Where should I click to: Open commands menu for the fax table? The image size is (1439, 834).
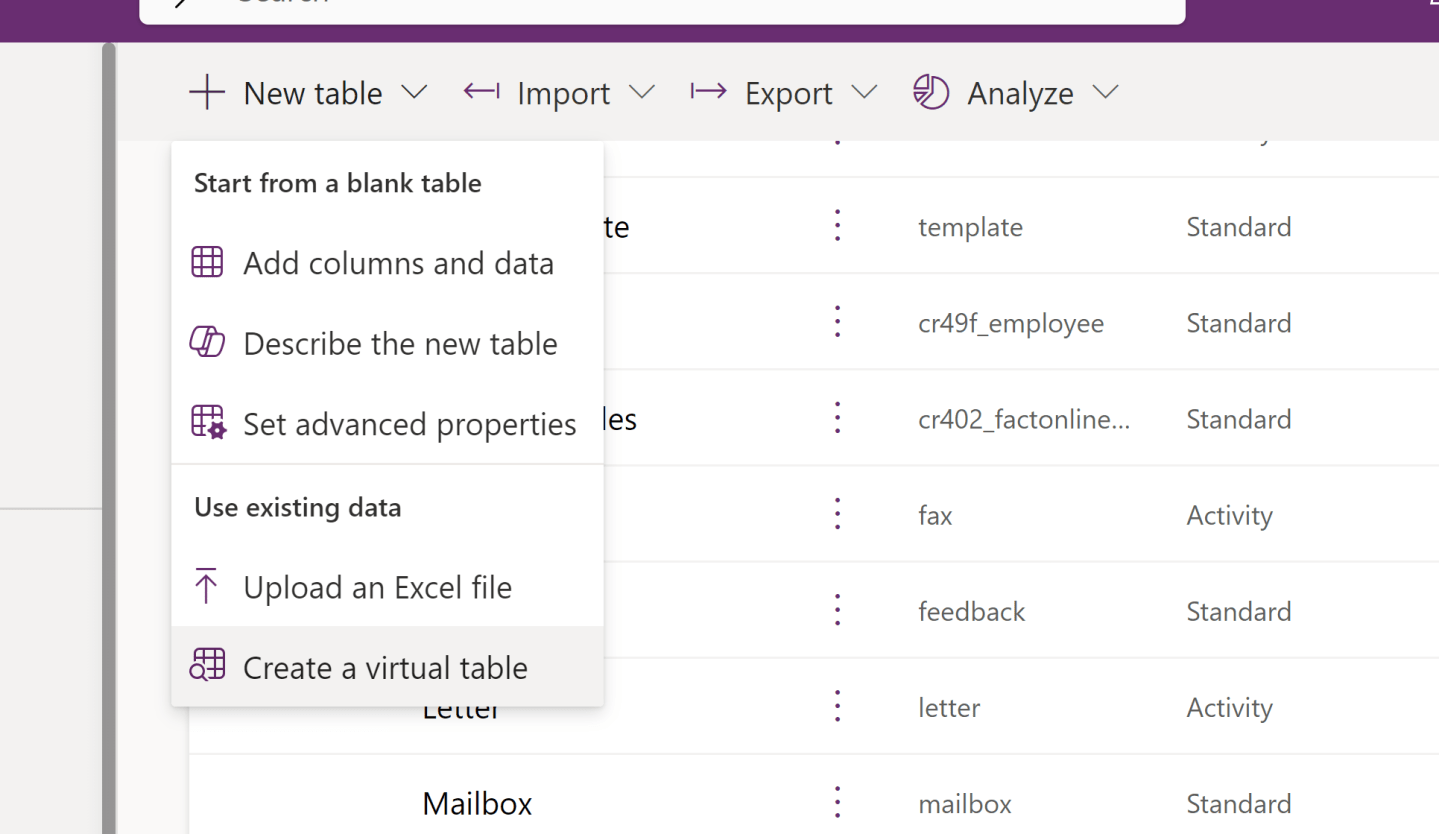(x=836, y=513)
